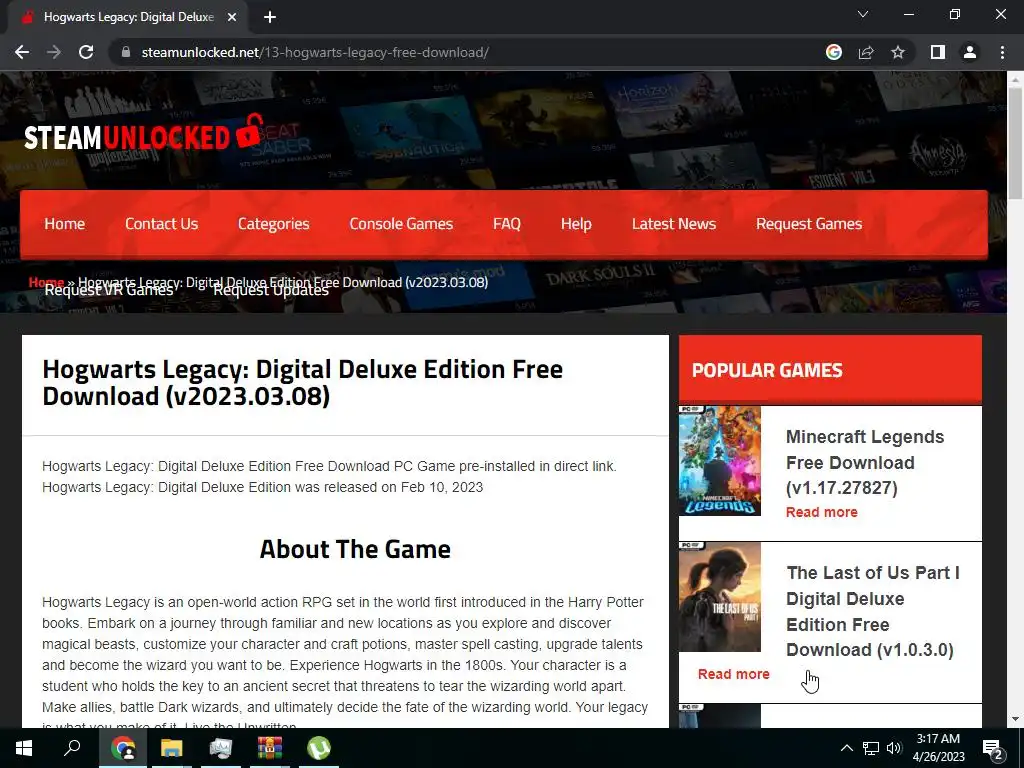Click the About The Game heading

(355, 549)
